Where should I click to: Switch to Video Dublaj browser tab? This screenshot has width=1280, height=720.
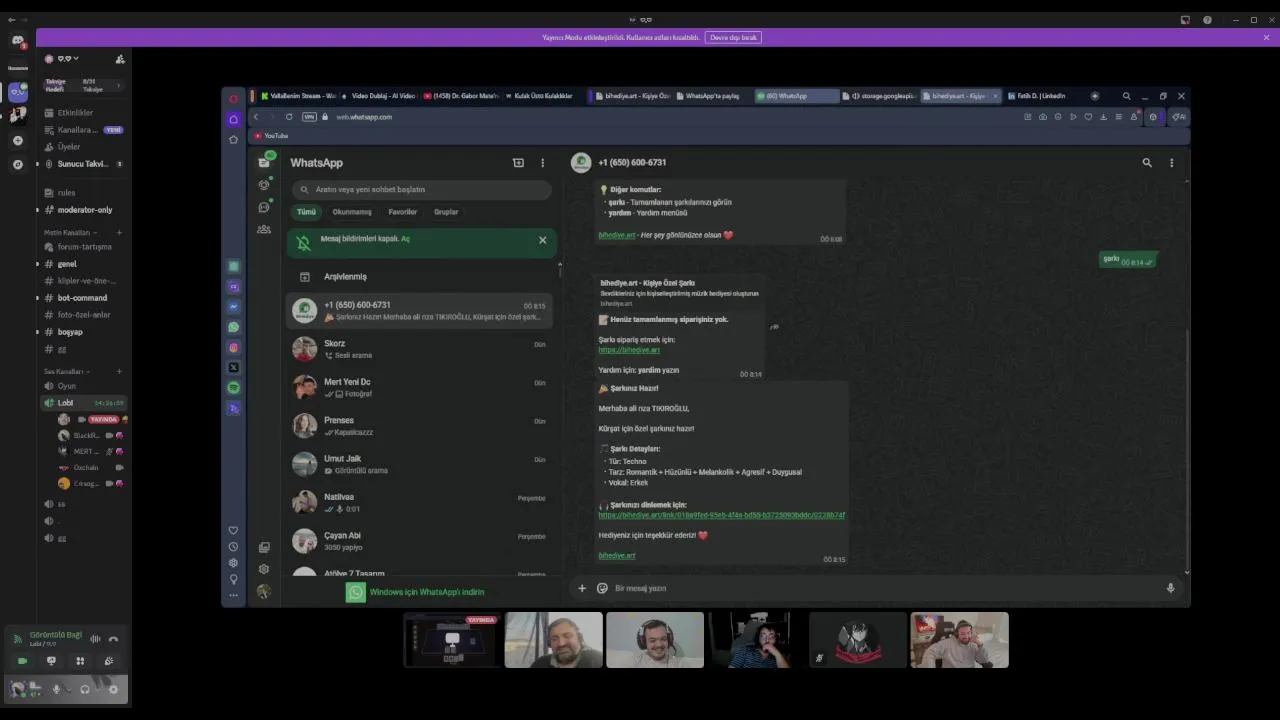click(x=379, y=96)
